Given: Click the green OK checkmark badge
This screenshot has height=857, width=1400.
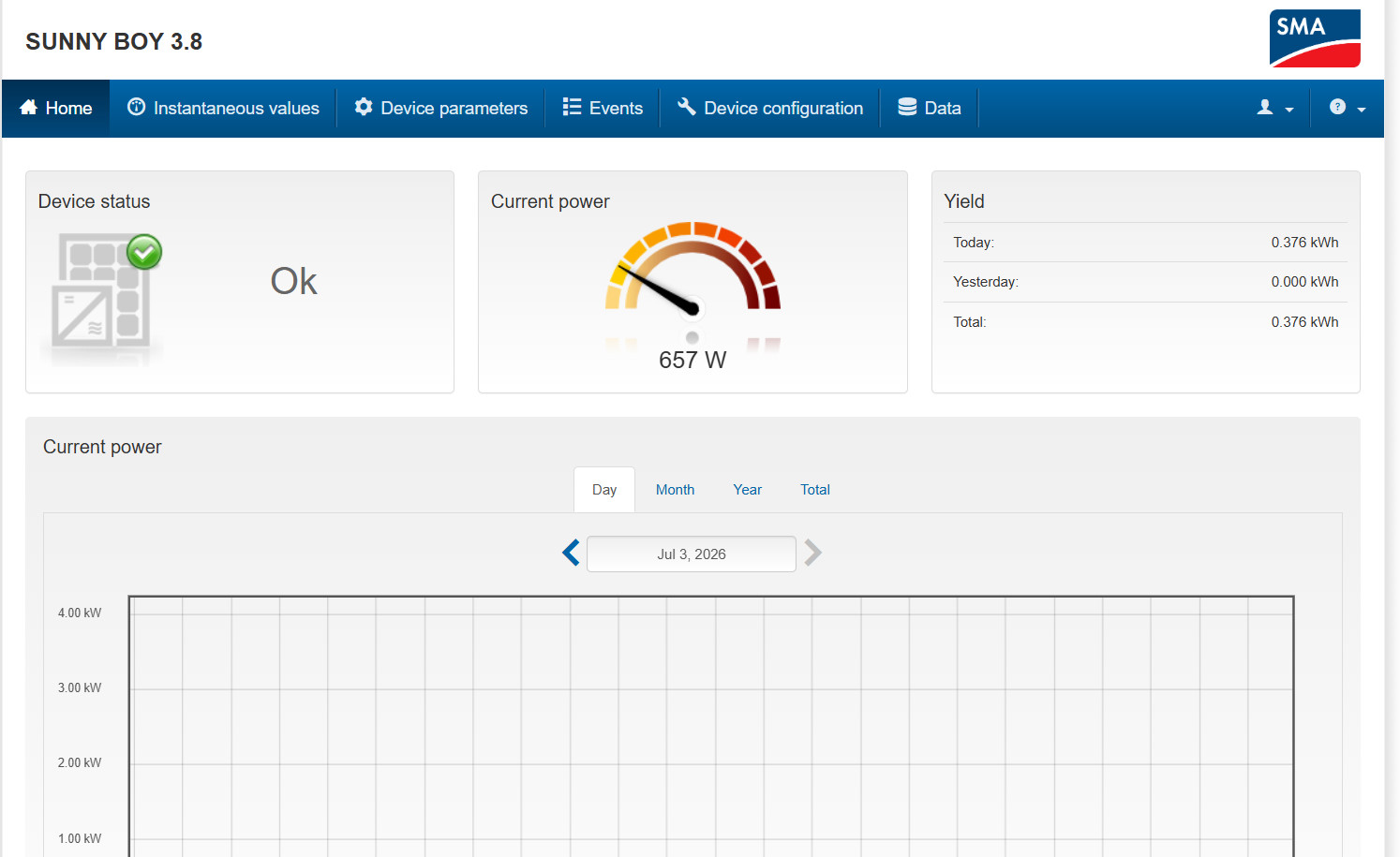Looking at the screenshot, I should tap(144, 252).
